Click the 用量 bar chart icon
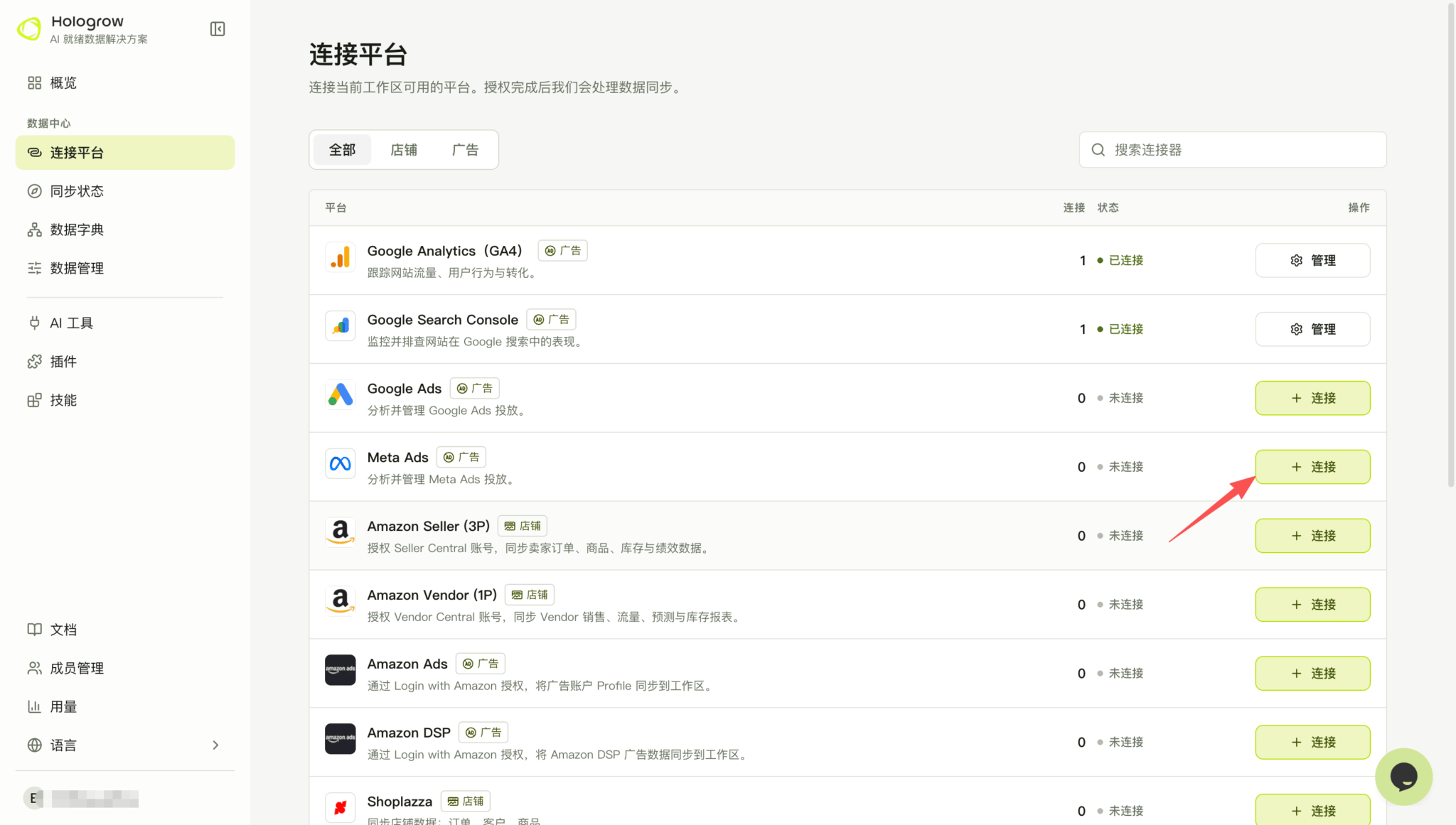This screenshot has height=825, width=1456. tap(34, 706)
